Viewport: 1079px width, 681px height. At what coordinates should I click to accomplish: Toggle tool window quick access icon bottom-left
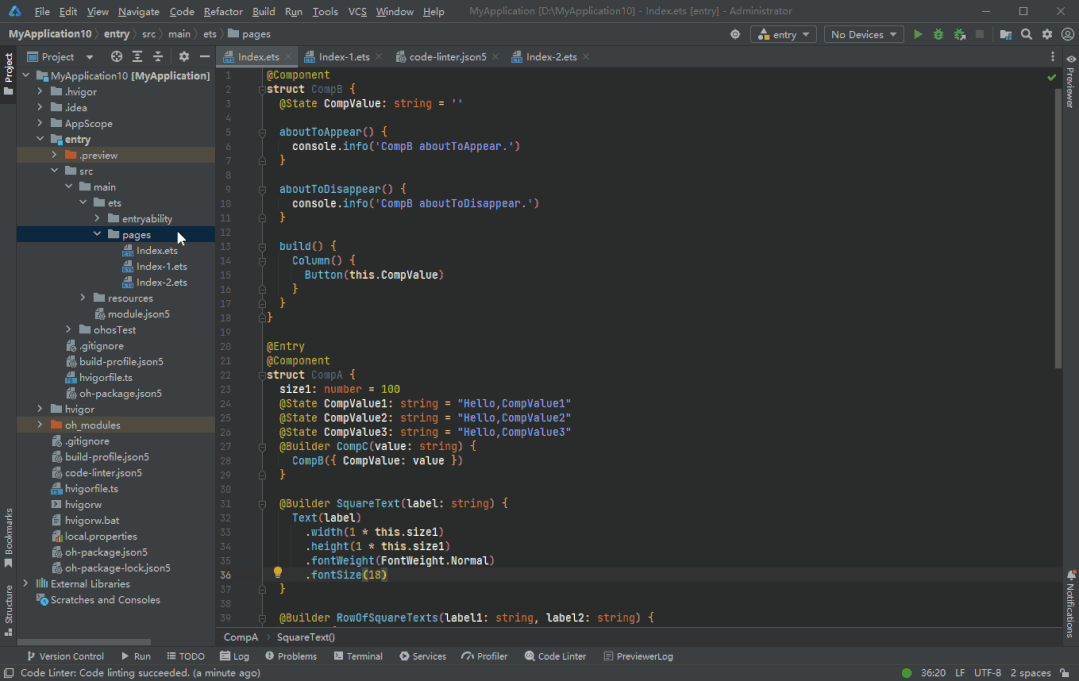pyautogui.click(x=9, y=673)
